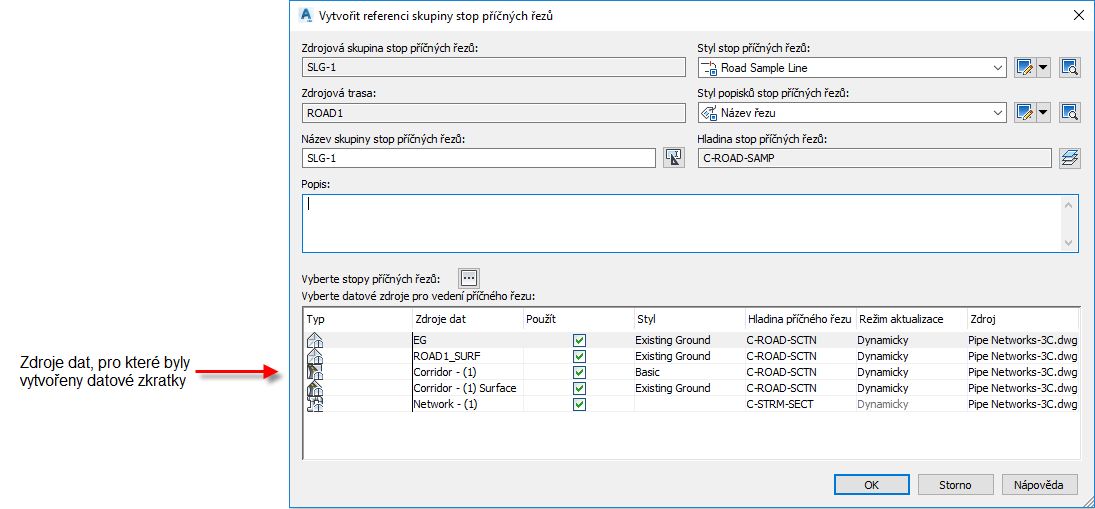Click the Storno button
Screen dimensions: 1095x509
point(955,485)
